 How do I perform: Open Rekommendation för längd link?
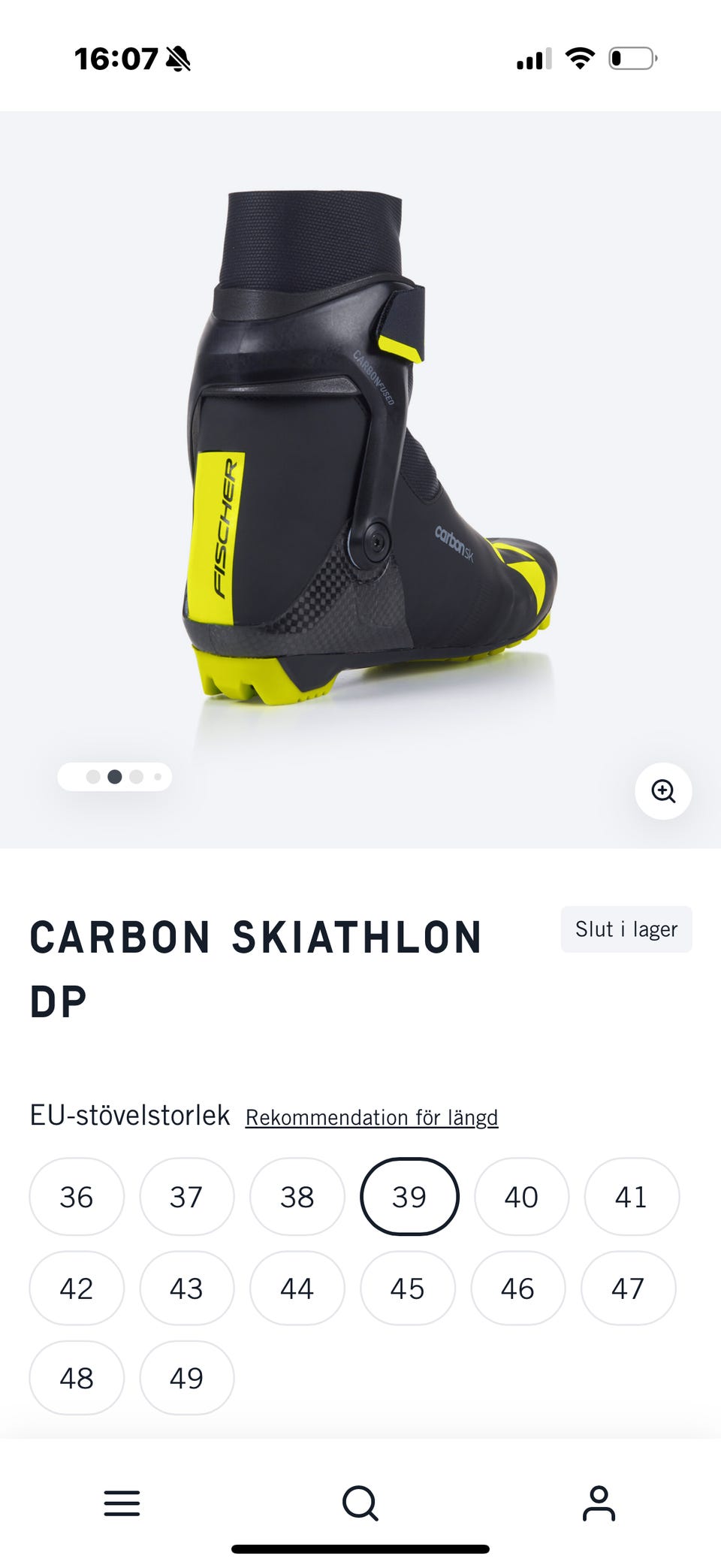point(372,1117)
